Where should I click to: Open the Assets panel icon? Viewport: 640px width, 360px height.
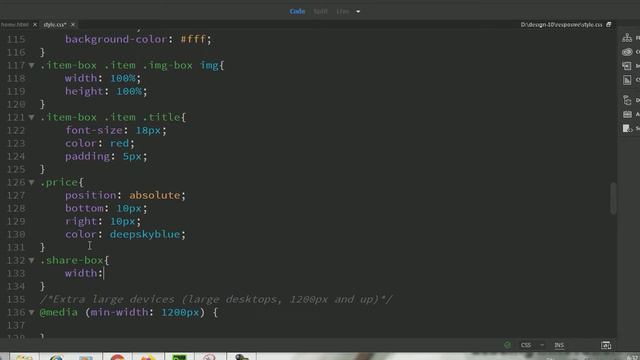(627, 114)
